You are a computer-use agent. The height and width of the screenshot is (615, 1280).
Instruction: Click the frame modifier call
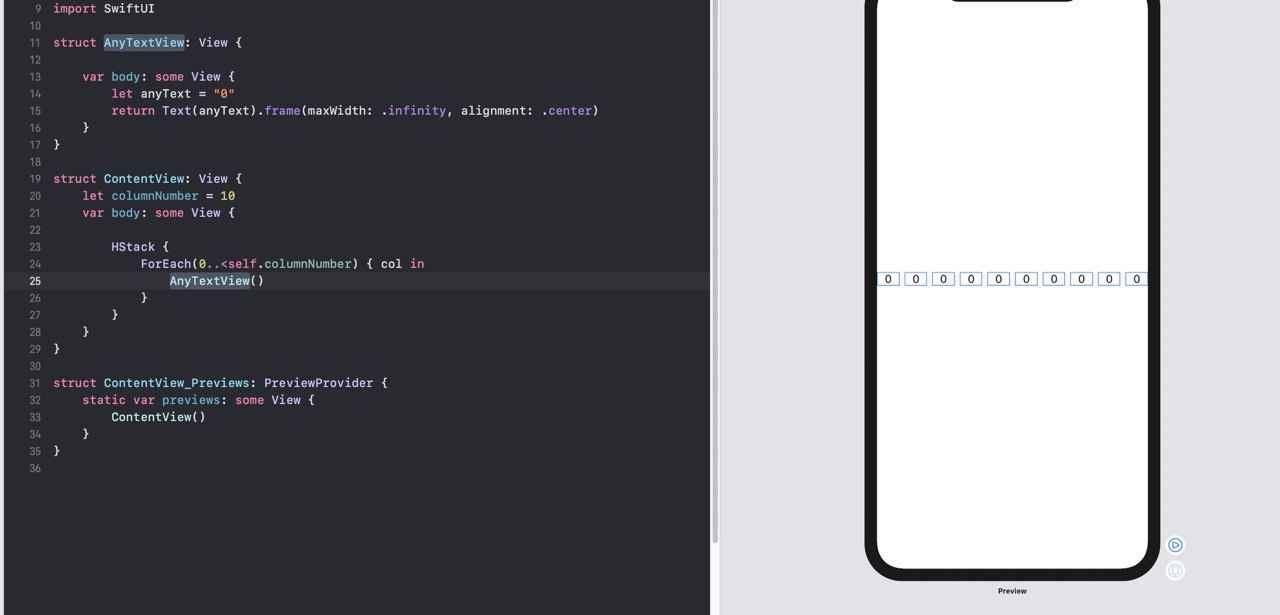[282, 110]
